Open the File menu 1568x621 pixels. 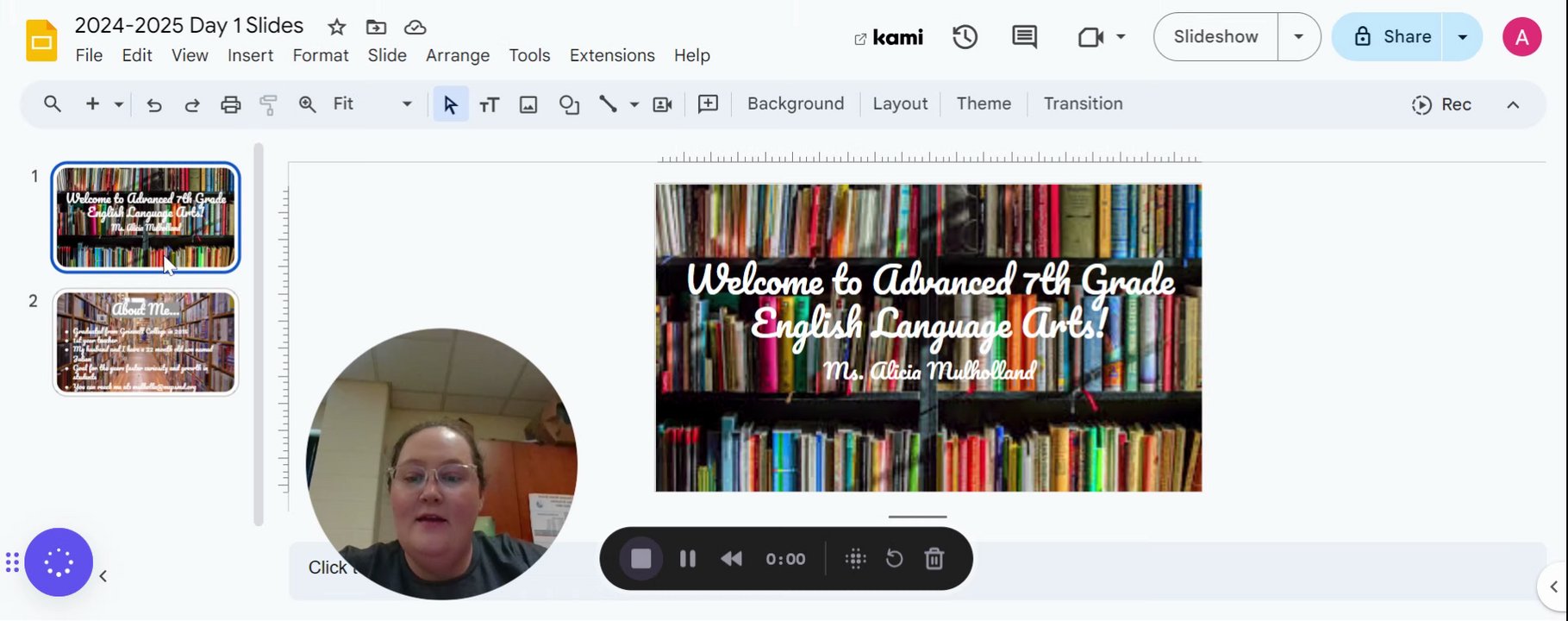tap(89, 55)
